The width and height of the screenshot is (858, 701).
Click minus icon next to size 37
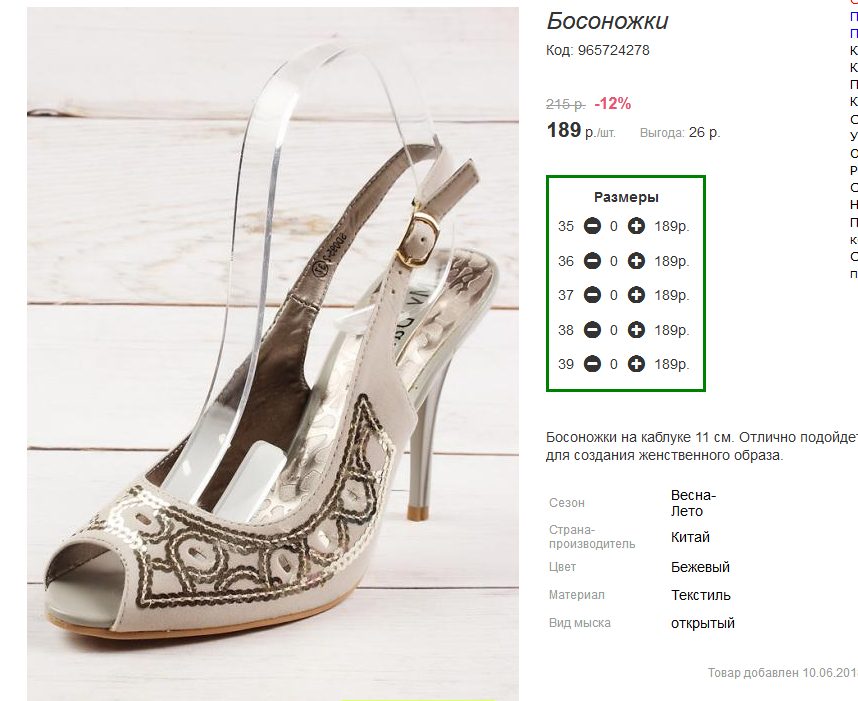592,295
